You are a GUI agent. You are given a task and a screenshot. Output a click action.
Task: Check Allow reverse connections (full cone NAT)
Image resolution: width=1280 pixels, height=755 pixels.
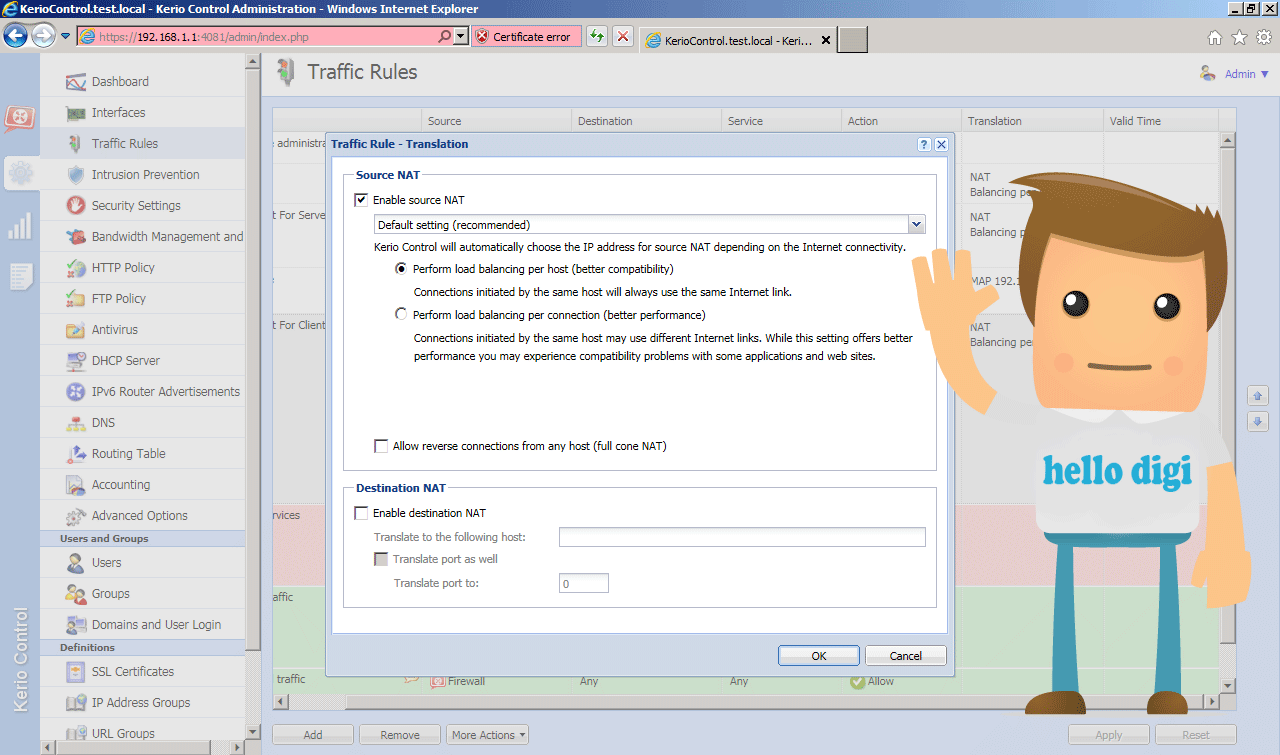[x=381, y=446]
